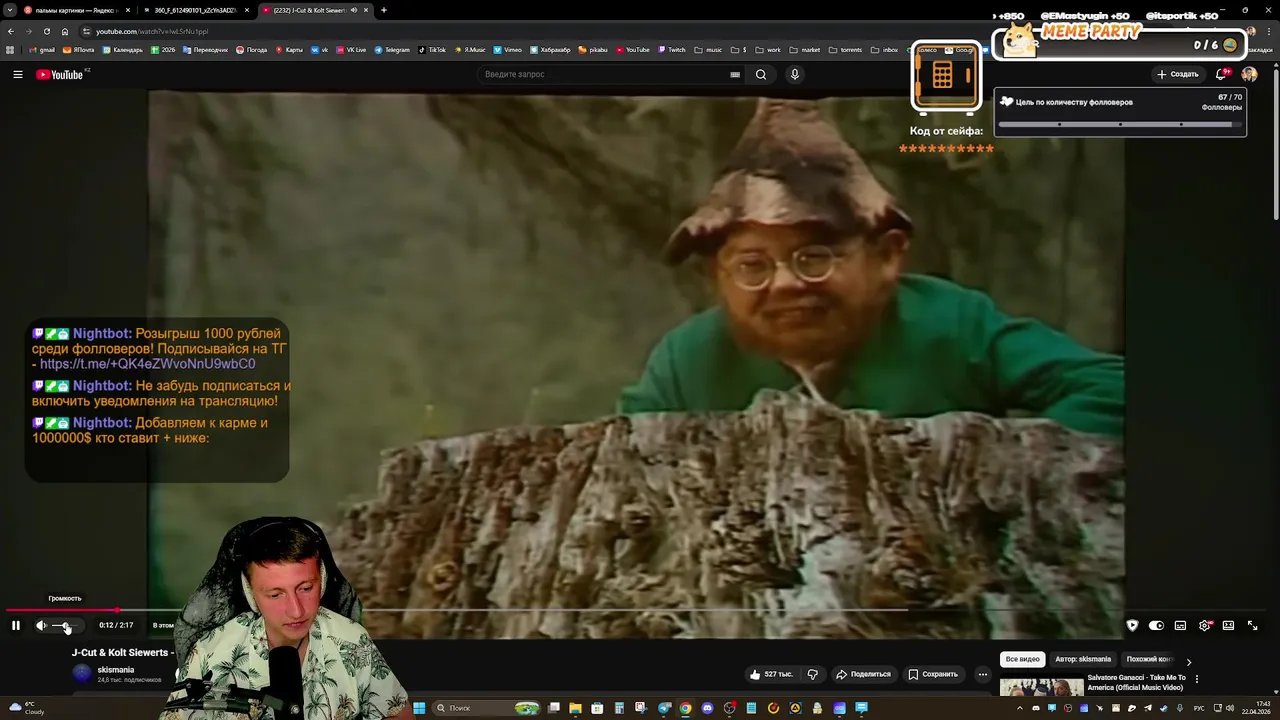The width and height of the screenshot is (1280, 720).
Task: Open the YouTube notifications bell
Action: 1221,74
